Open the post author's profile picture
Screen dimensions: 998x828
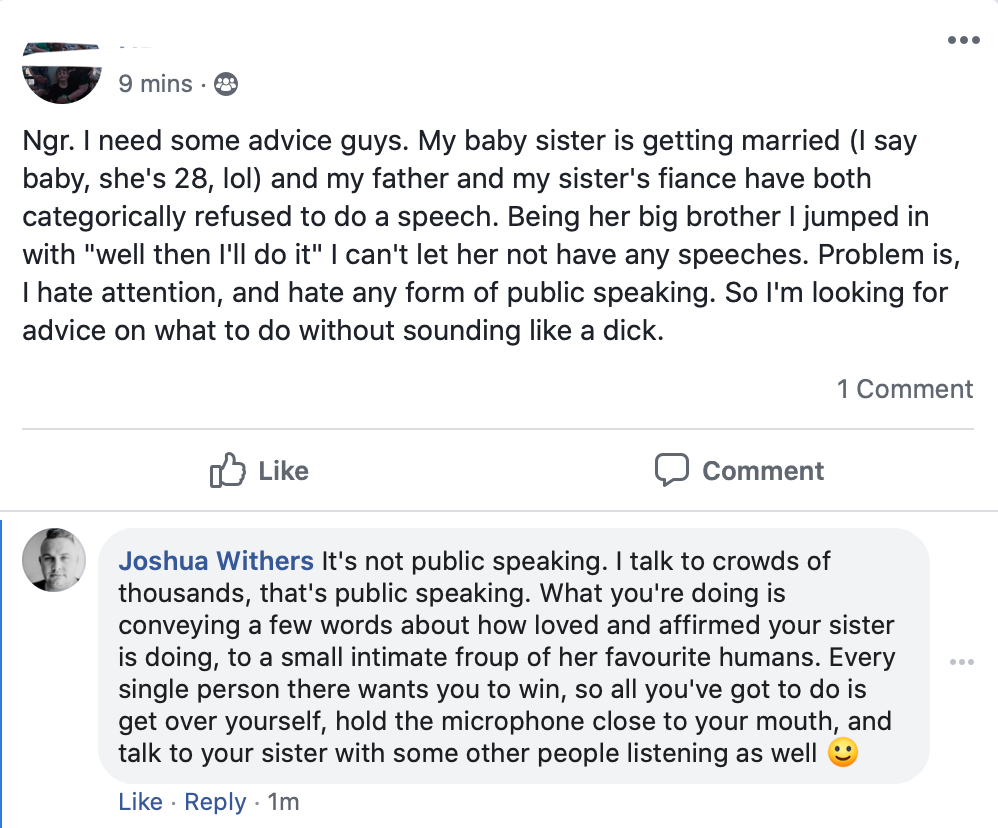coord(62,74)
